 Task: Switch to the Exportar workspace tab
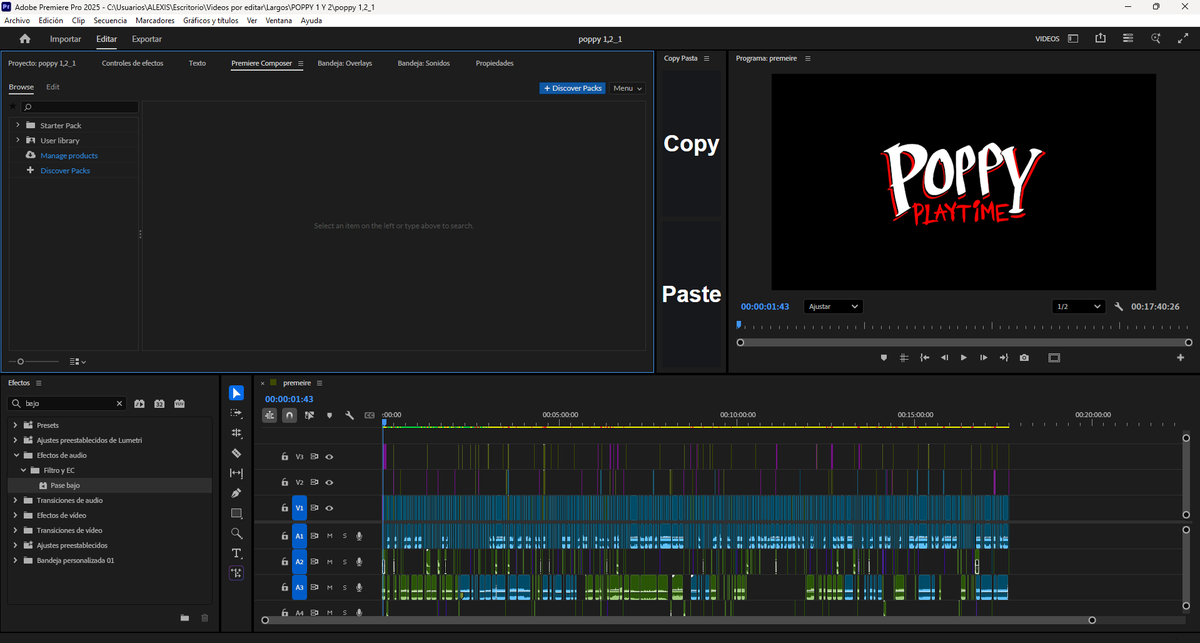click(x=147, y=39)
